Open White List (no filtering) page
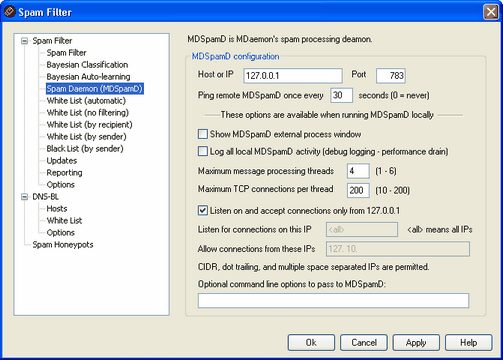Image resolution: width=503 pixels, height=360 pixels. click(88, 113)
